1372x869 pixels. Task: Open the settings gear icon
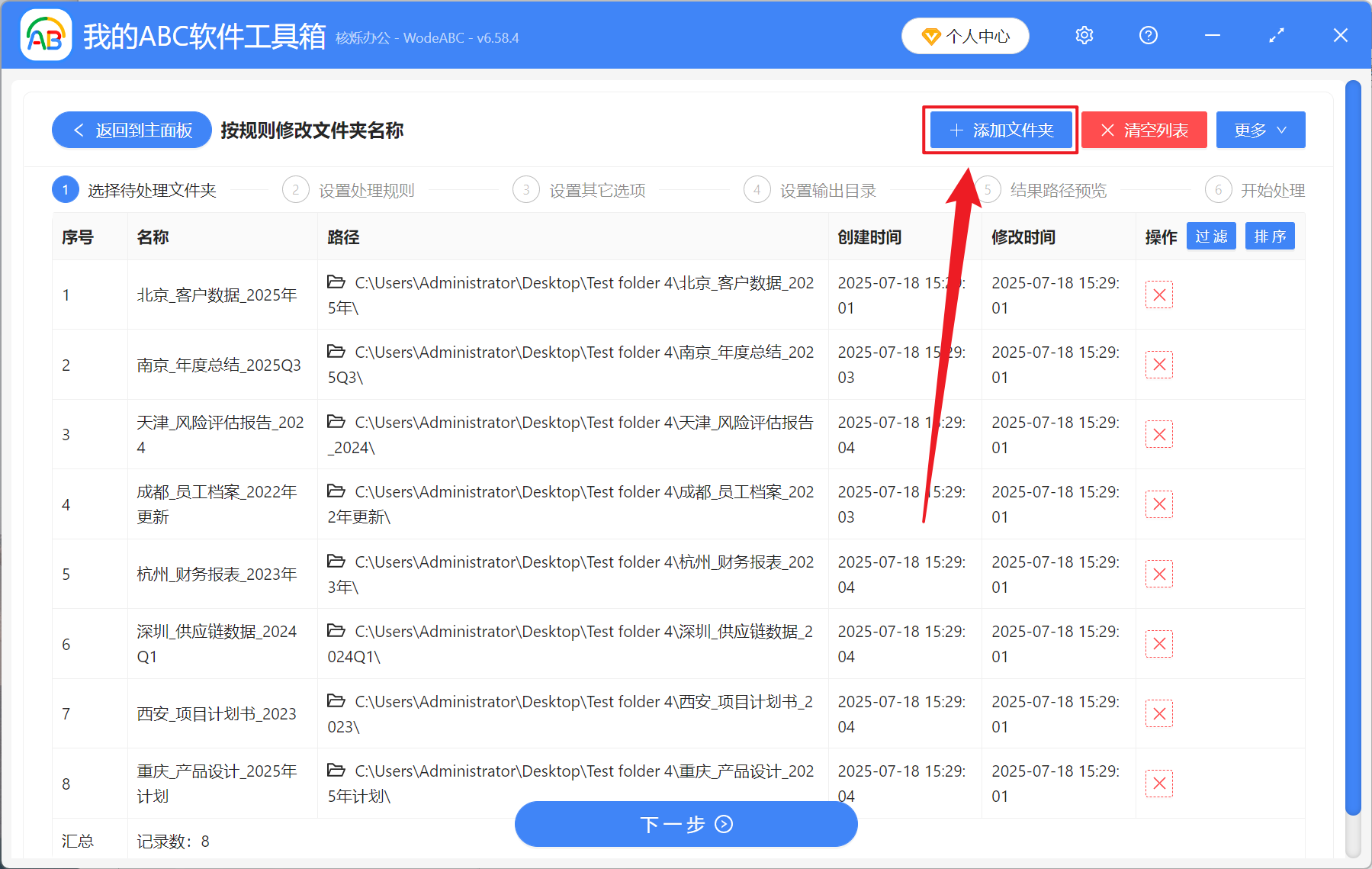tap(1084, 35)
